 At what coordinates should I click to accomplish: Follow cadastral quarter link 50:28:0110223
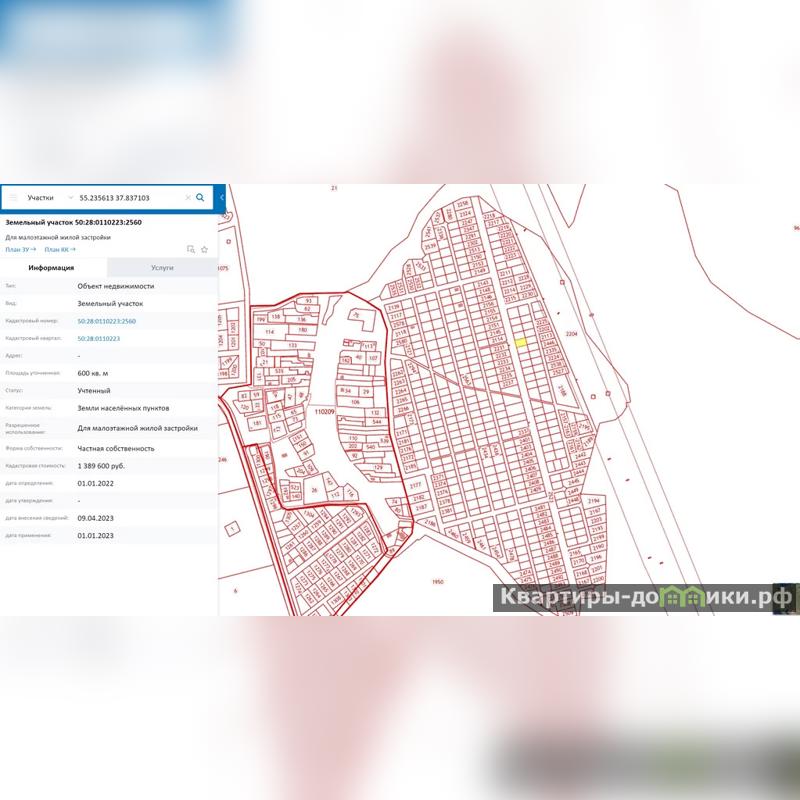[98, 339]
